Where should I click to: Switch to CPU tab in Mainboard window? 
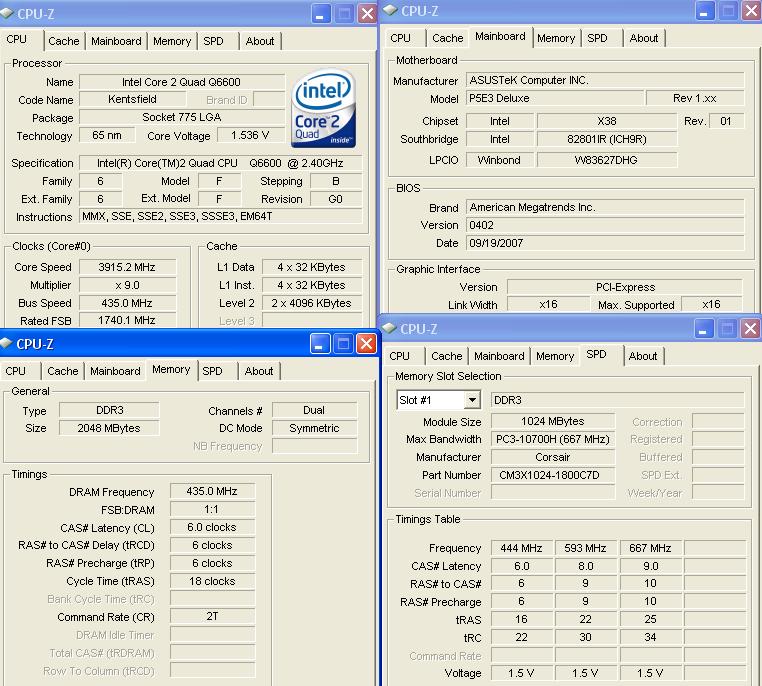(400, 38)
